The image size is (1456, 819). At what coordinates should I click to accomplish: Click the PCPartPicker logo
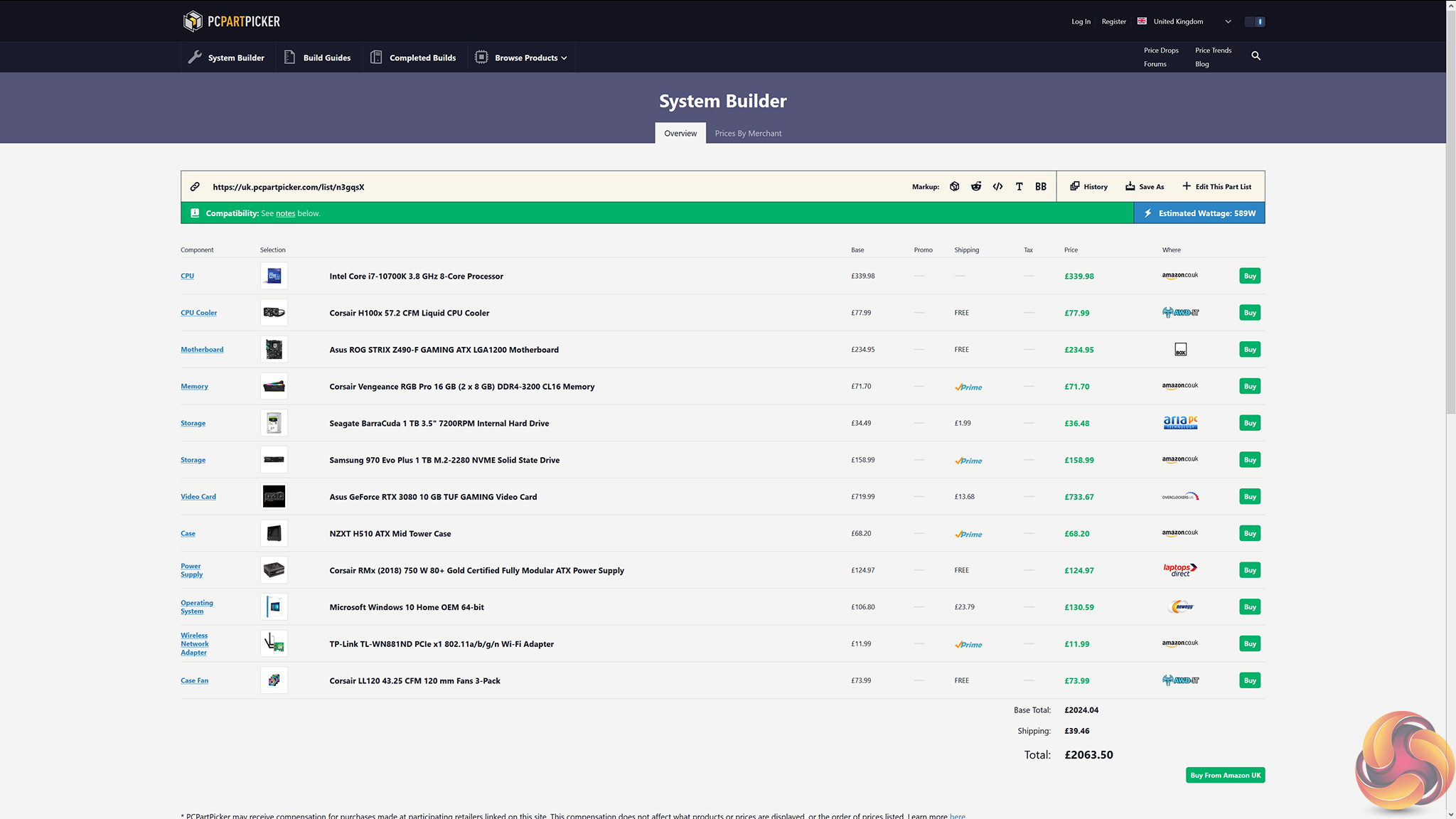point(232,21)
